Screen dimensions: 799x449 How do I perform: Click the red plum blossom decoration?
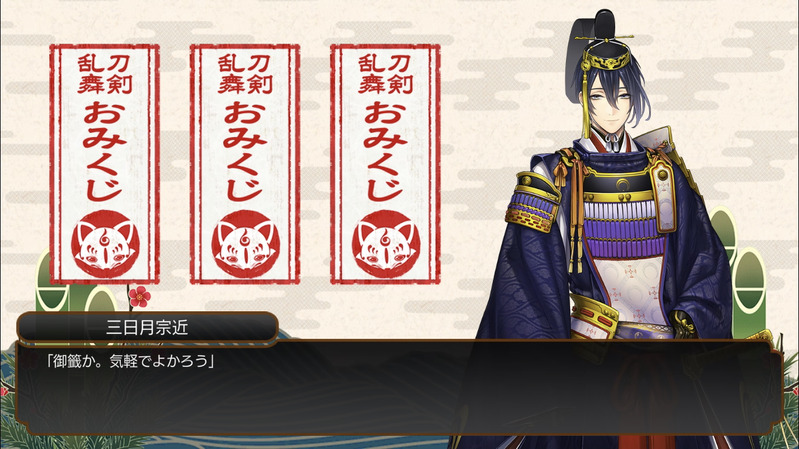point(139,297)
